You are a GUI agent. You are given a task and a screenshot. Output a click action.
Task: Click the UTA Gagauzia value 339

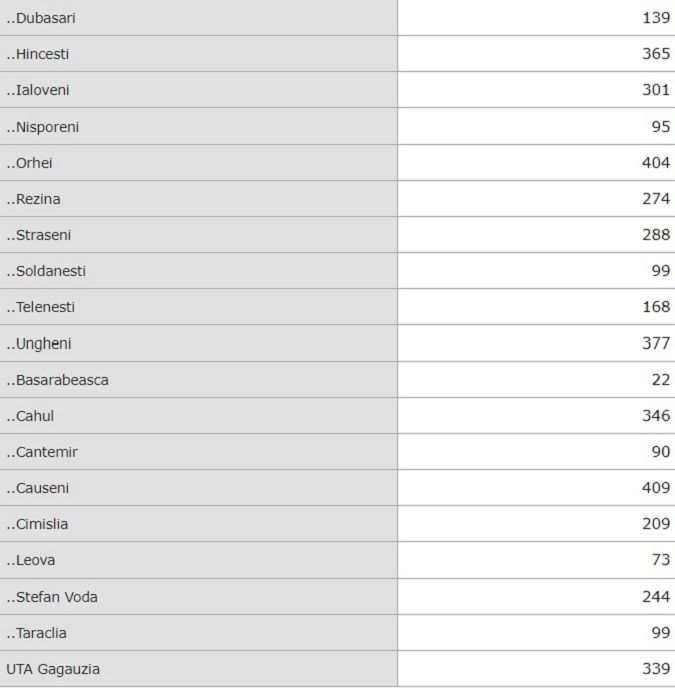point(656,669)
